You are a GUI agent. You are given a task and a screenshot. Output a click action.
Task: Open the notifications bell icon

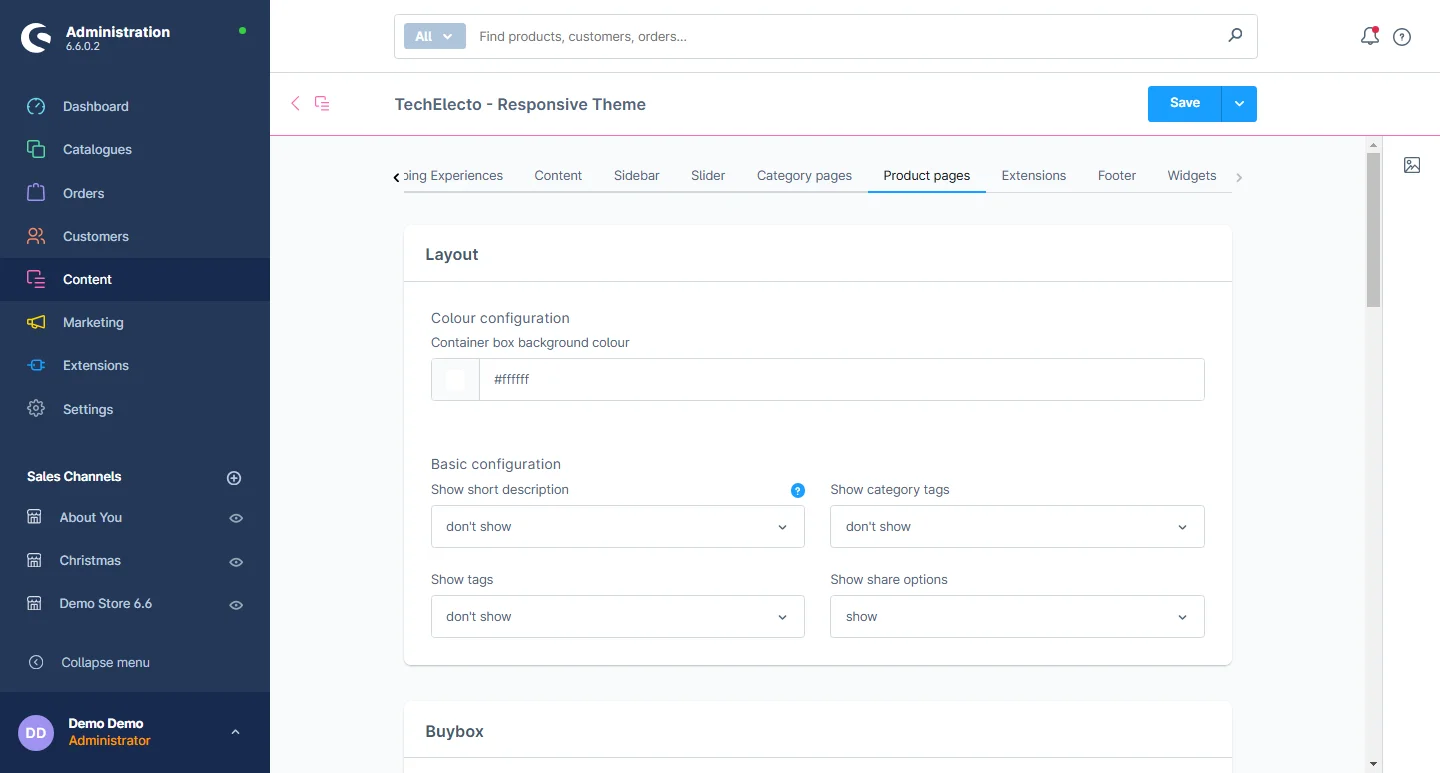pyautogui.click(x=1369, y=37)
